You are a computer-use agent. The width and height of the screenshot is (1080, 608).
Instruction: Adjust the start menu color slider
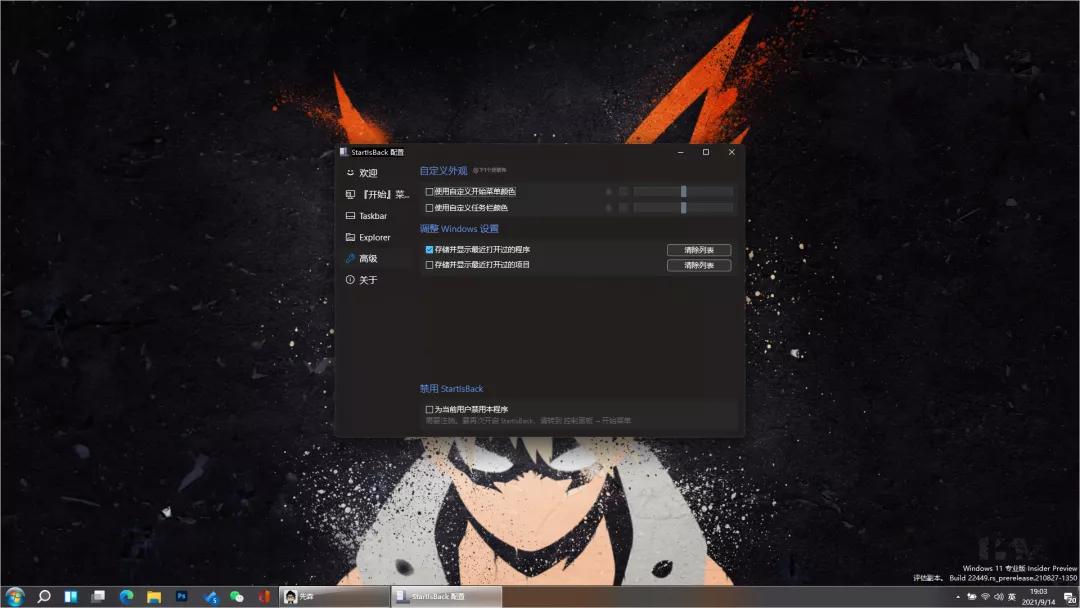(683, 191)
